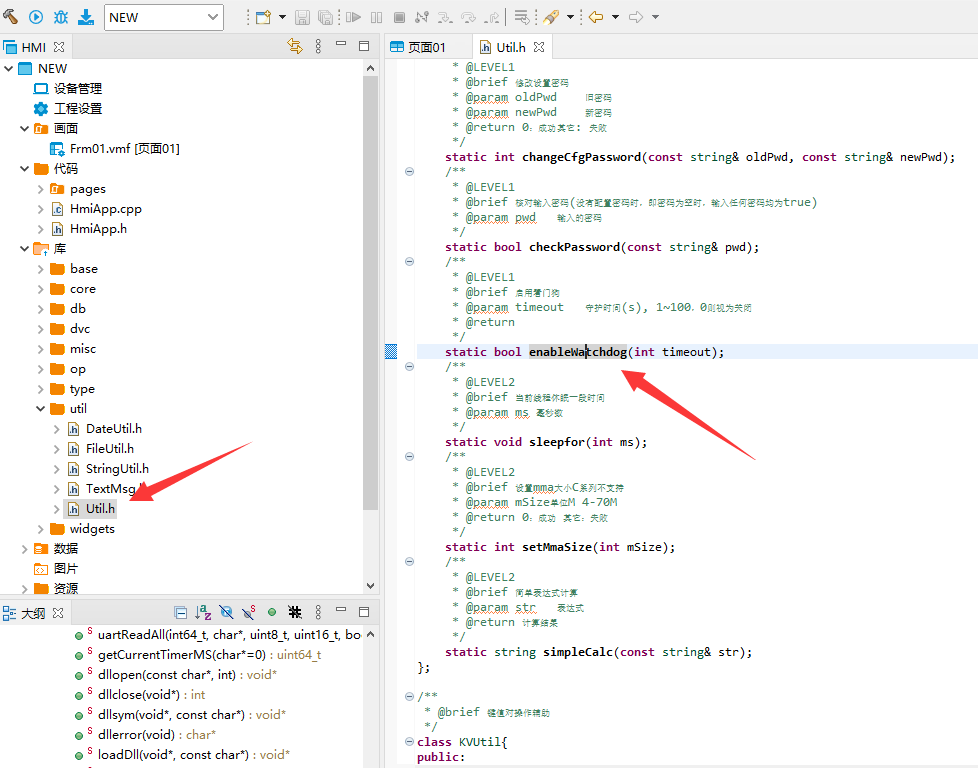The height and width of the screenshot is (768, 978).
Task: Click the blue run play icon
Action: [36, 17]
